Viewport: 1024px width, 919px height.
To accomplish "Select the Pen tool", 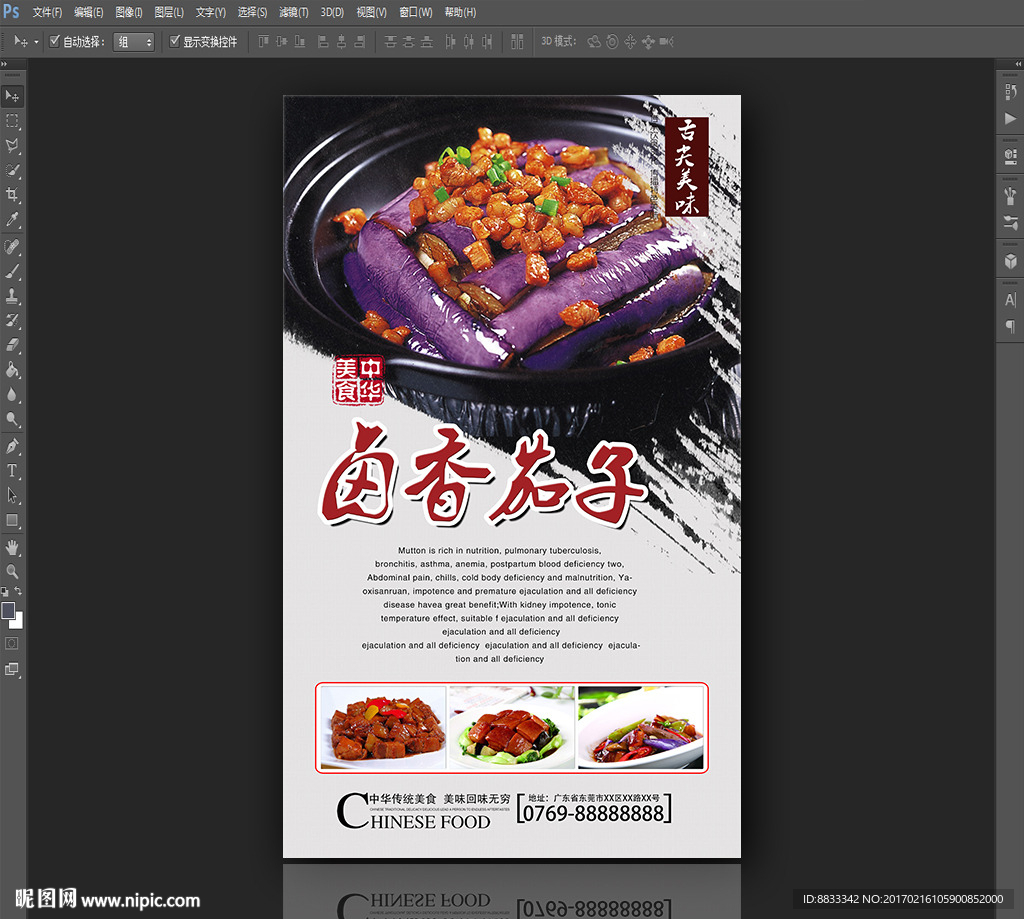I will coord(12,446).
